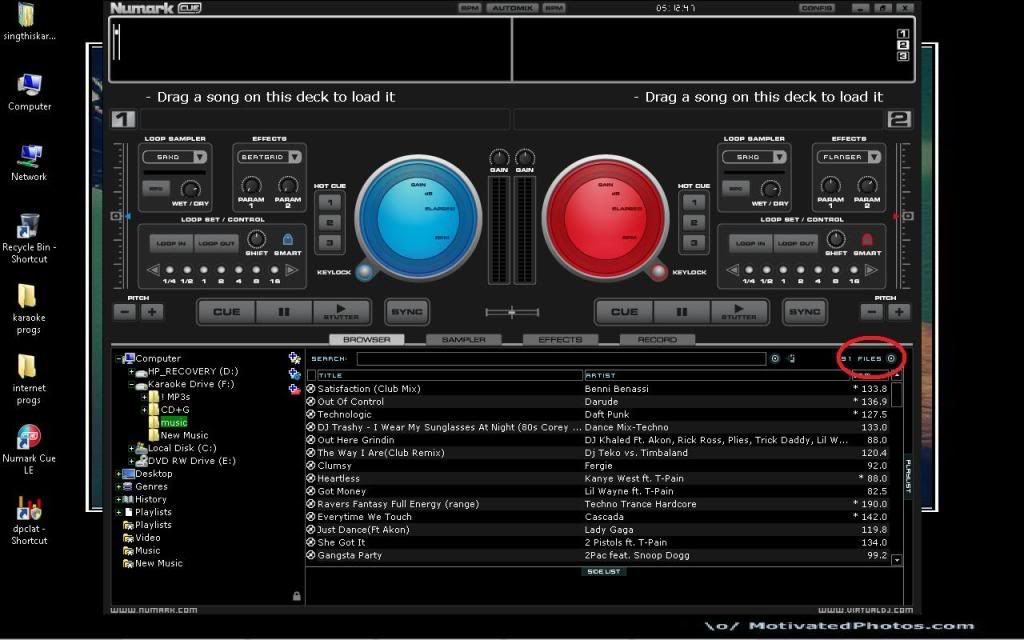
Task: Open the dpclat shortcut on the desktop
Action: coord(29,520)
